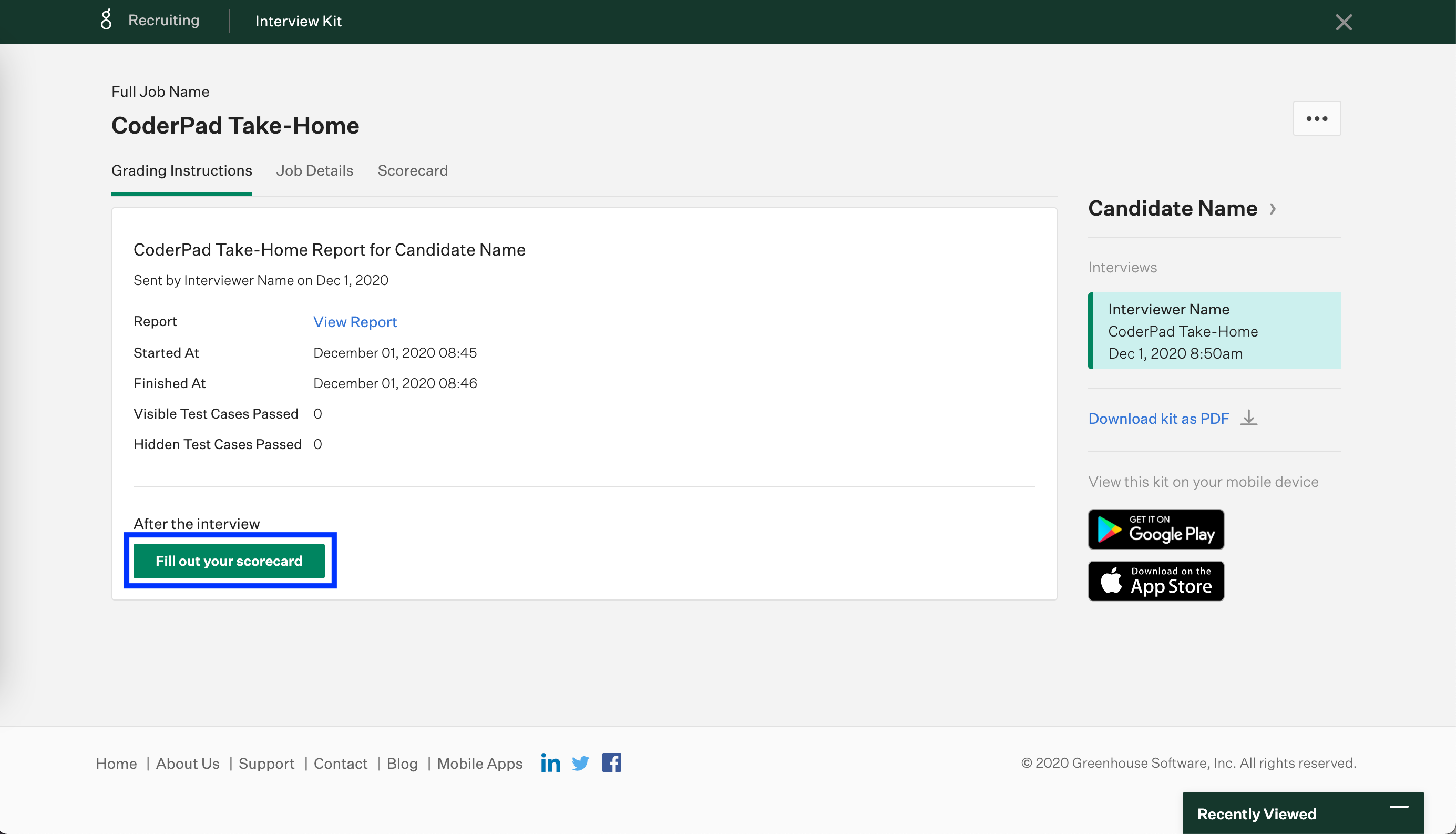
Task: Open the three-dots more options menu
Action: click(x=1316, y=118)
